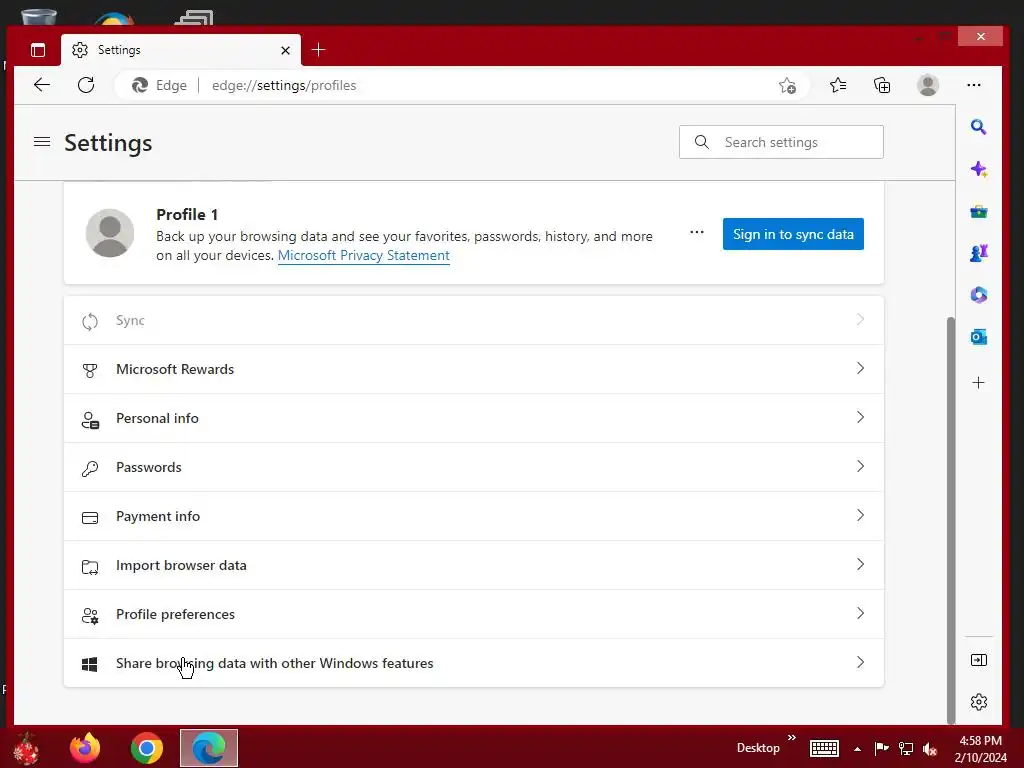This screenshot has height=768, width=1024.
Task: Select the Settings tab title
Action: [x=119, y=50]
